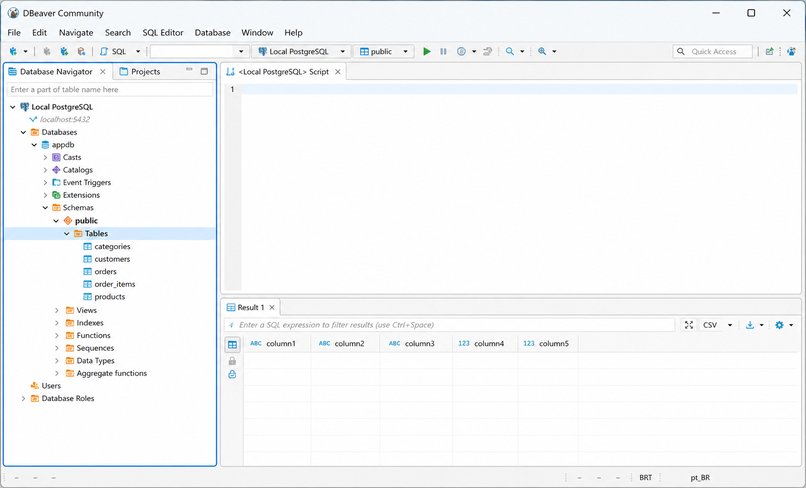This screenshot has width=806, height=488.
Task: Click the DBeaver perspective icon at toolbar end
Action: [x=792, y=51]
